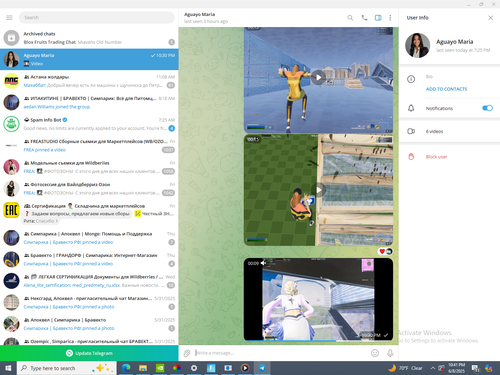Search in the current chat

coord(350,18)
